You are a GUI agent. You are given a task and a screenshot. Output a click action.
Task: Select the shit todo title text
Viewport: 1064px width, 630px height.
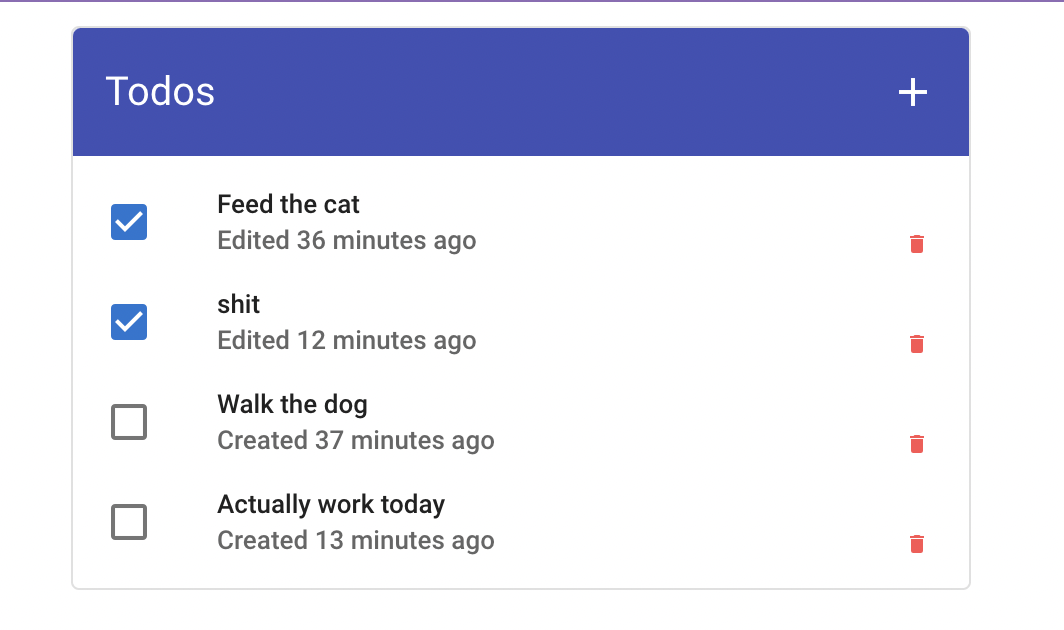tap(238, 304)
